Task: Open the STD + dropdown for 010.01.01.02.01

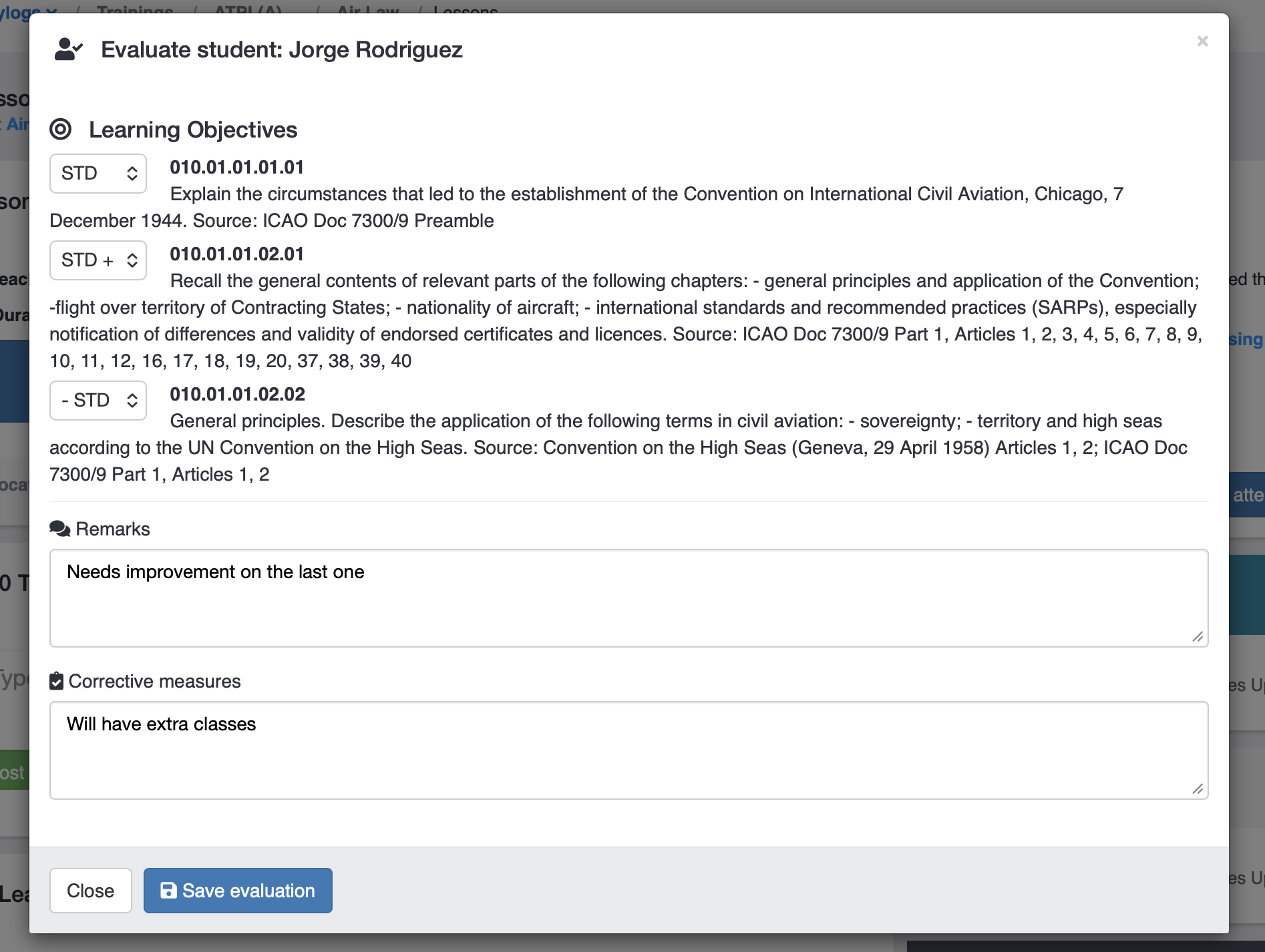Action: coord(98,260)
